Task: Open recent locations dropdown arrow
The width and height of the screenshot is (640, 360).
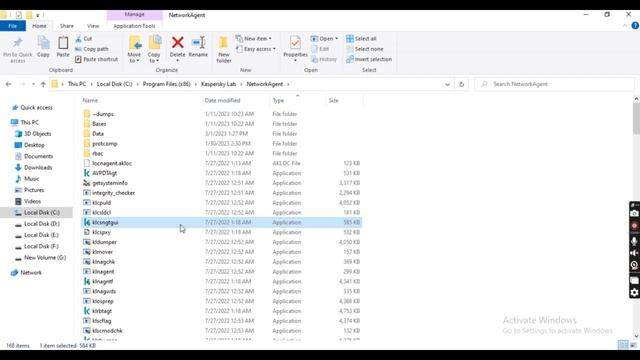Action: pyautogui.click(x=33, y=84)
